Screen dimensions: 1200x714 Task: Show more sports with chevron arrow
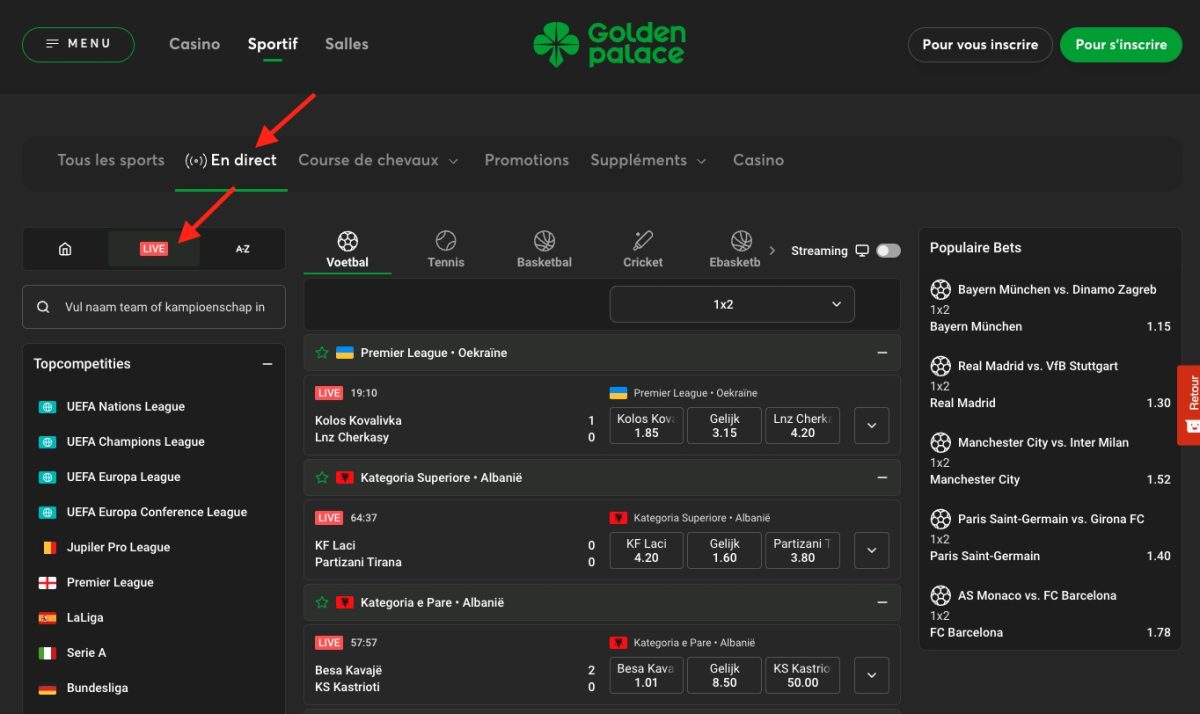point(772,250)
